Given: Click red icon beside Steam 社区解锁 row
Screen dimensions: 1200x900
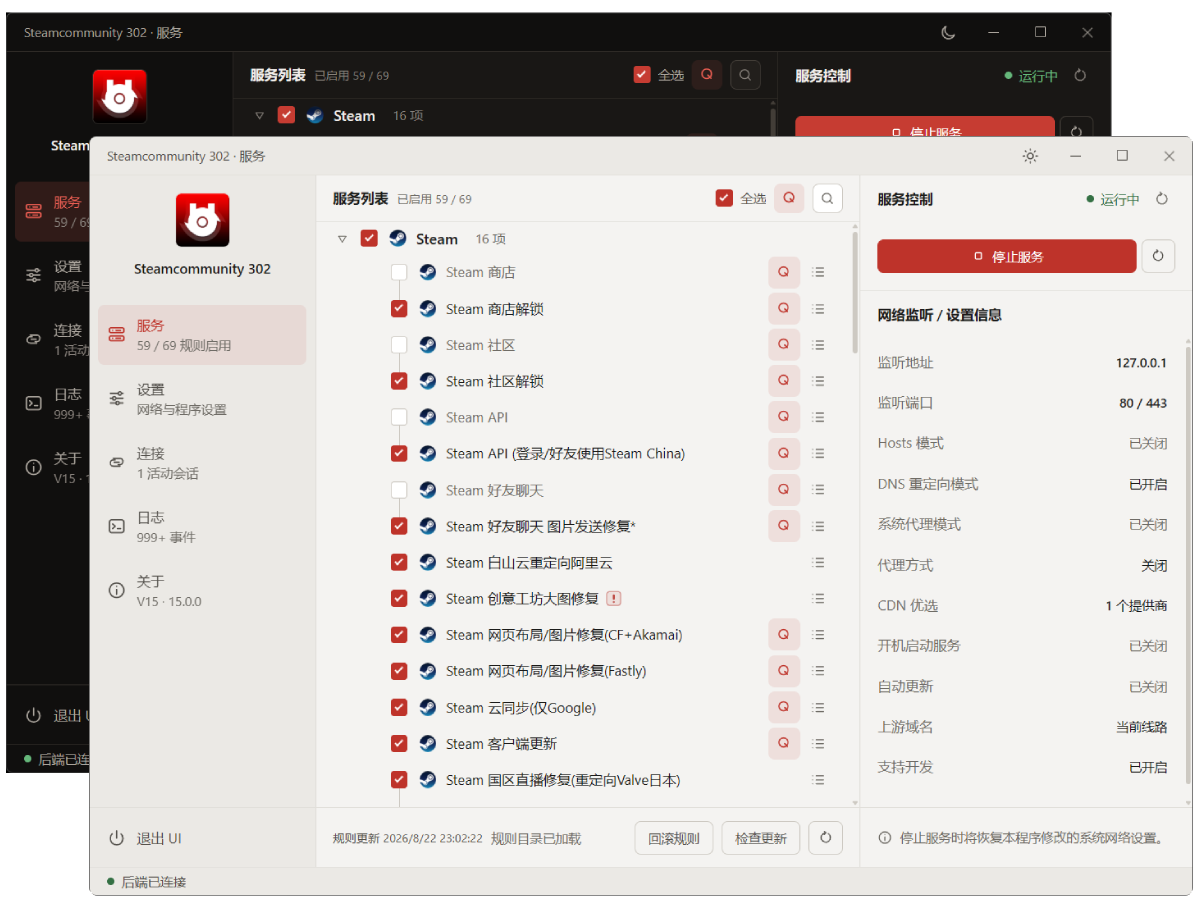Looking at the screenshot, I should point(784,381).
